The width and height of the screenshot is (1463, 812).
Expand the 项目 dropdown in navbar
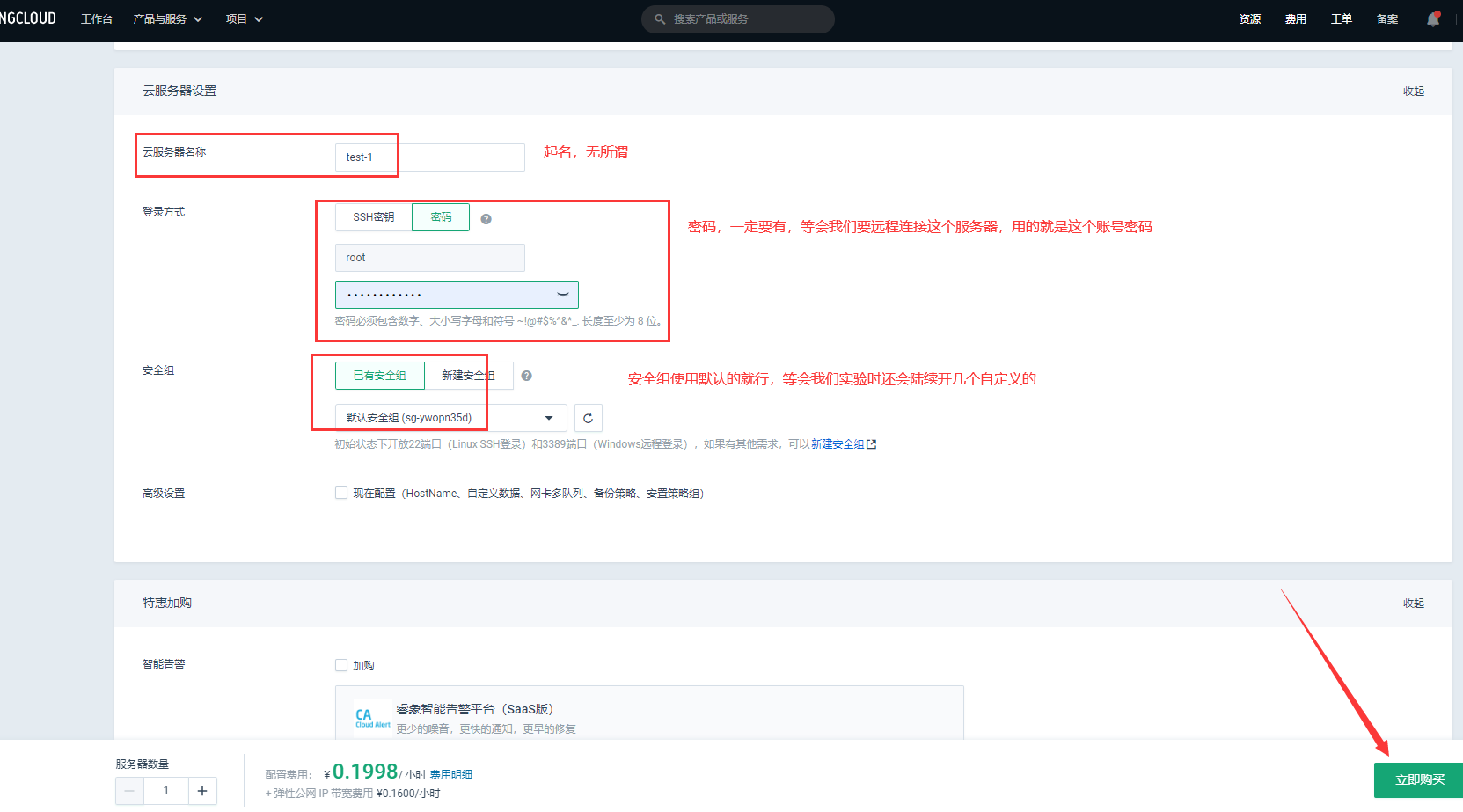pos(244,19)
